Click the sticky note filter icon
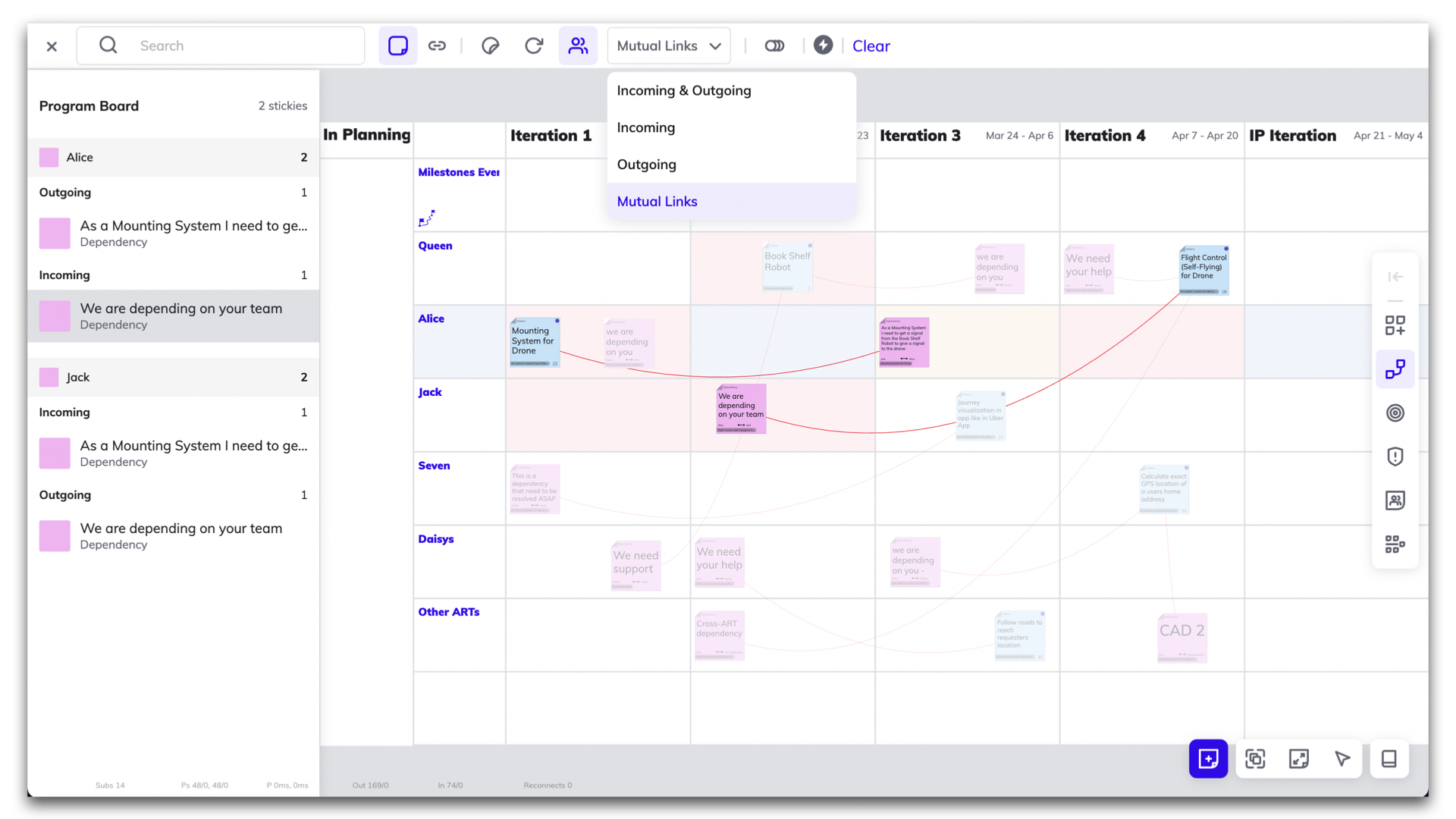 pos(398,45)
